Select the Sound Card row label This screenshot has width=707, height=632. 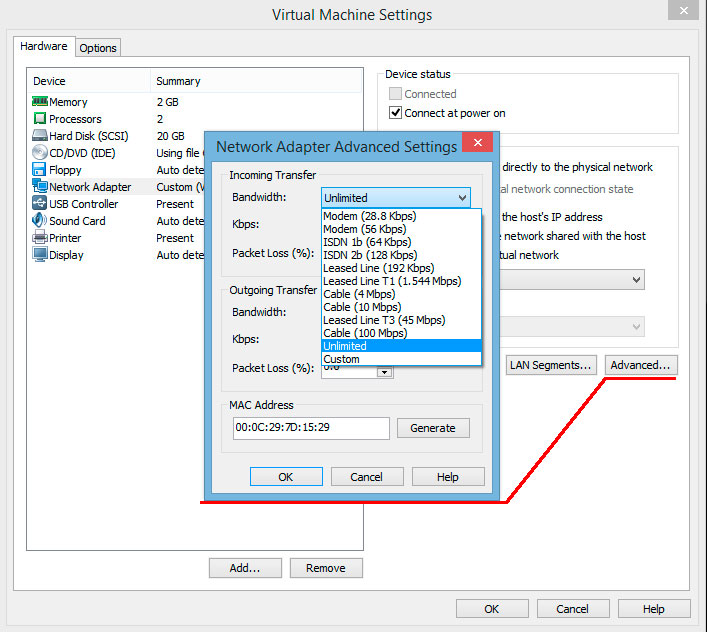pos(77,221)
